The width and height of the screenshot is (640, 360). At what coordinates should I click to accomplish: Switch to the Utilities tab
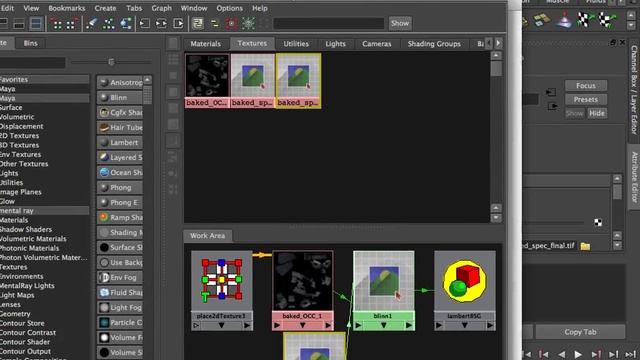(x=296, y=44)
